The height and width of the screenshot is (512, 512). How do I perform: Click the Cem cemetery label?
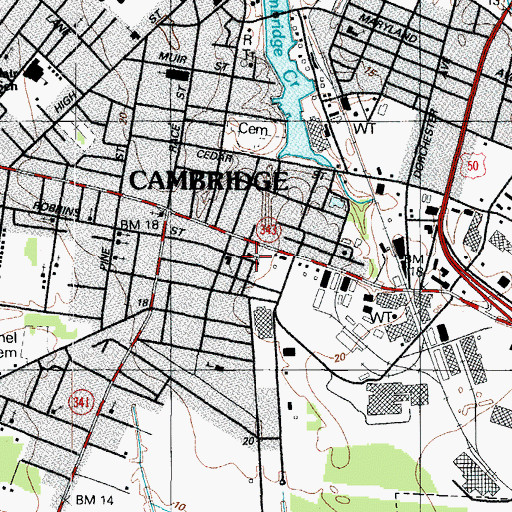pyautogui.click(x=254, y=129)
